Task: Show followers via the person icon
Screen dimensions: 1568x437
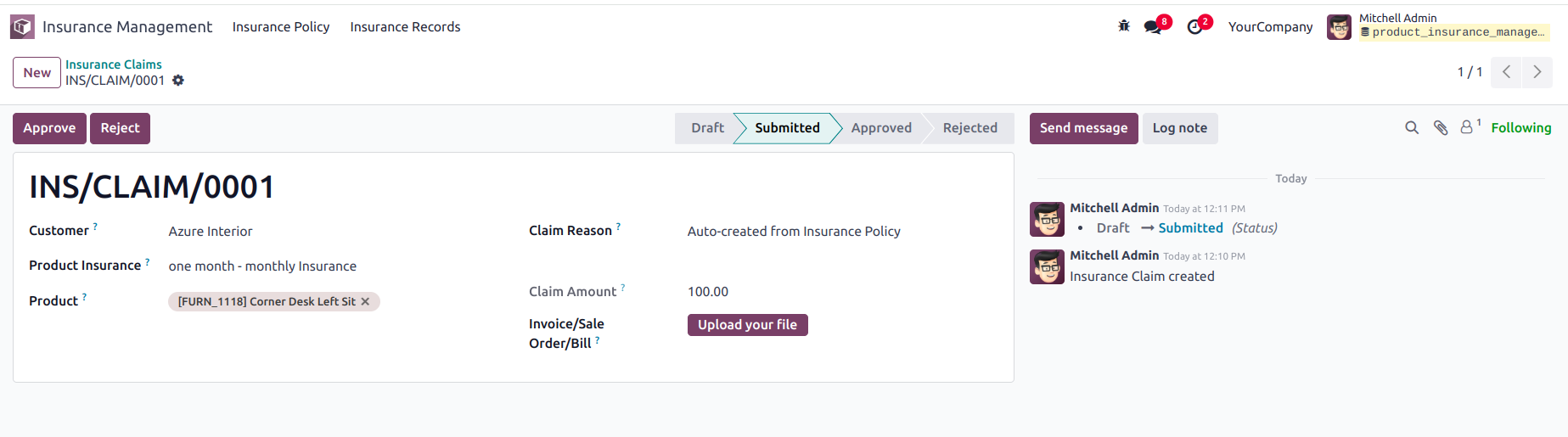Action: click(x=1470, y=127)
